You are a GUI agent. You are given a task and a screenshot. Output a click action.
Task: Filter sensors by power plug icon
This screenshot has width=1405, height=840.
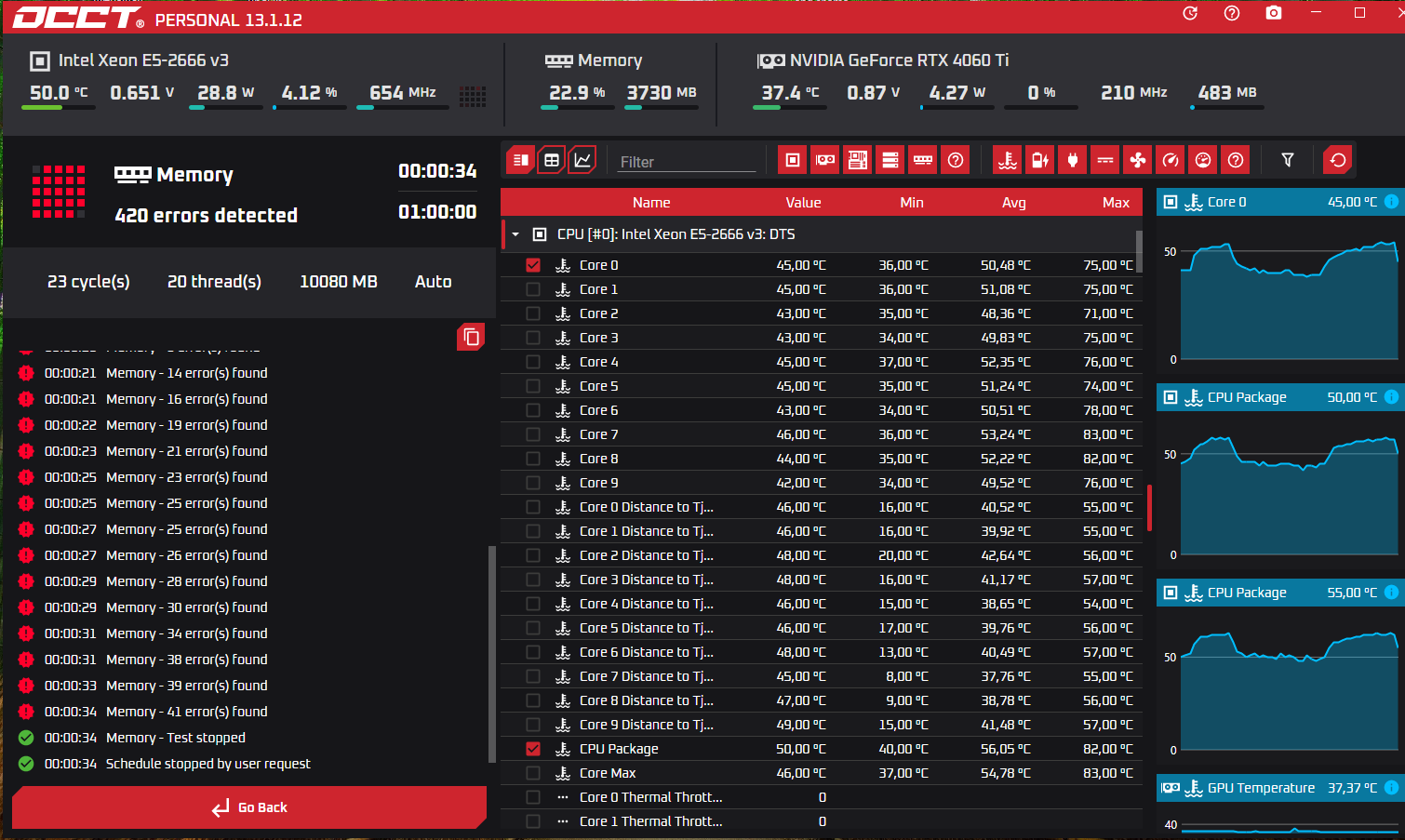tap(1073, 160)
